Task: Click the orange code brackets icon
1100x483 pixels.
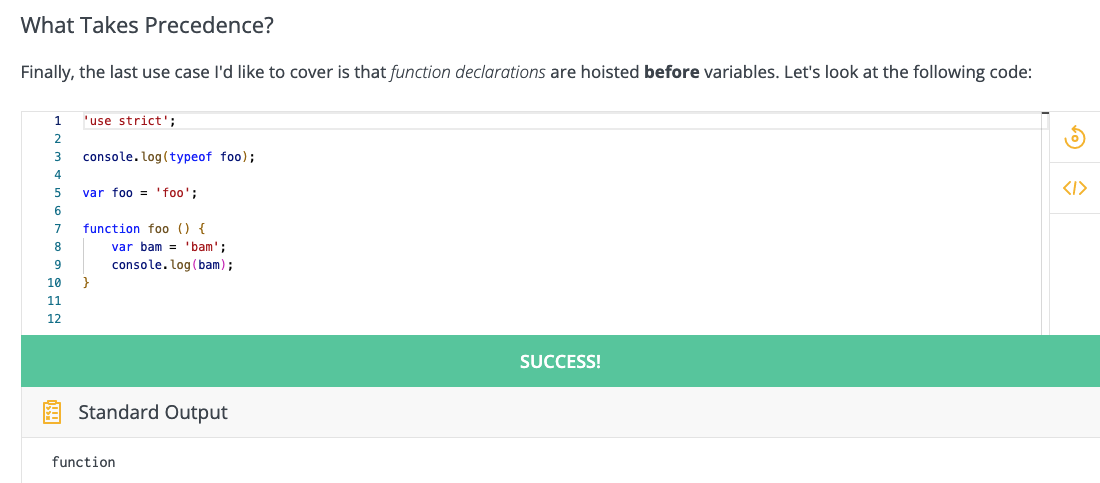Action: (x=1075, y=188)
